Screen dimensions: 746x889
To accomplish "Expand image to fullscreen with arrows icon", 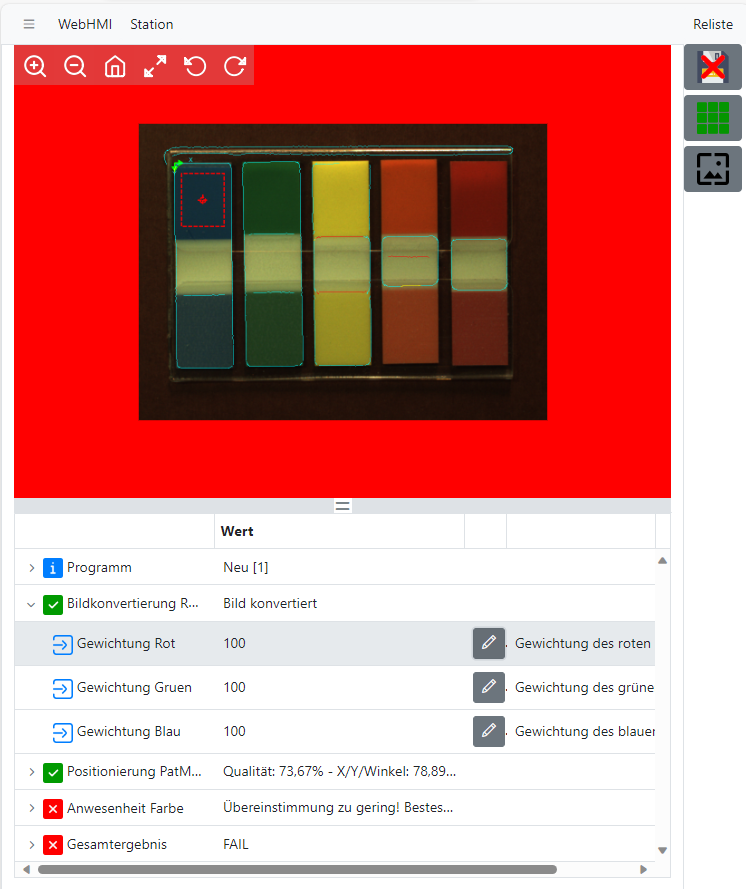I will (155, 66).
